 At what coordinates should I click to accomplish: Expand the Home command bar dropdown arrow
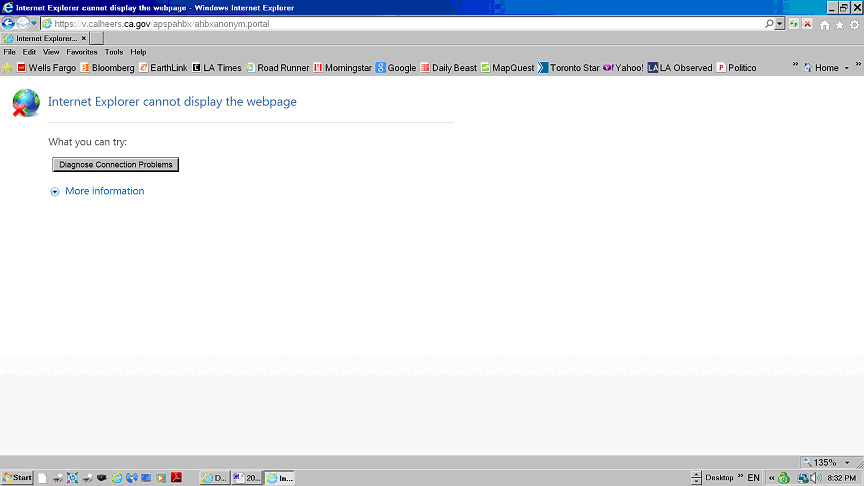pyautogui.click(x=847, y=68)
